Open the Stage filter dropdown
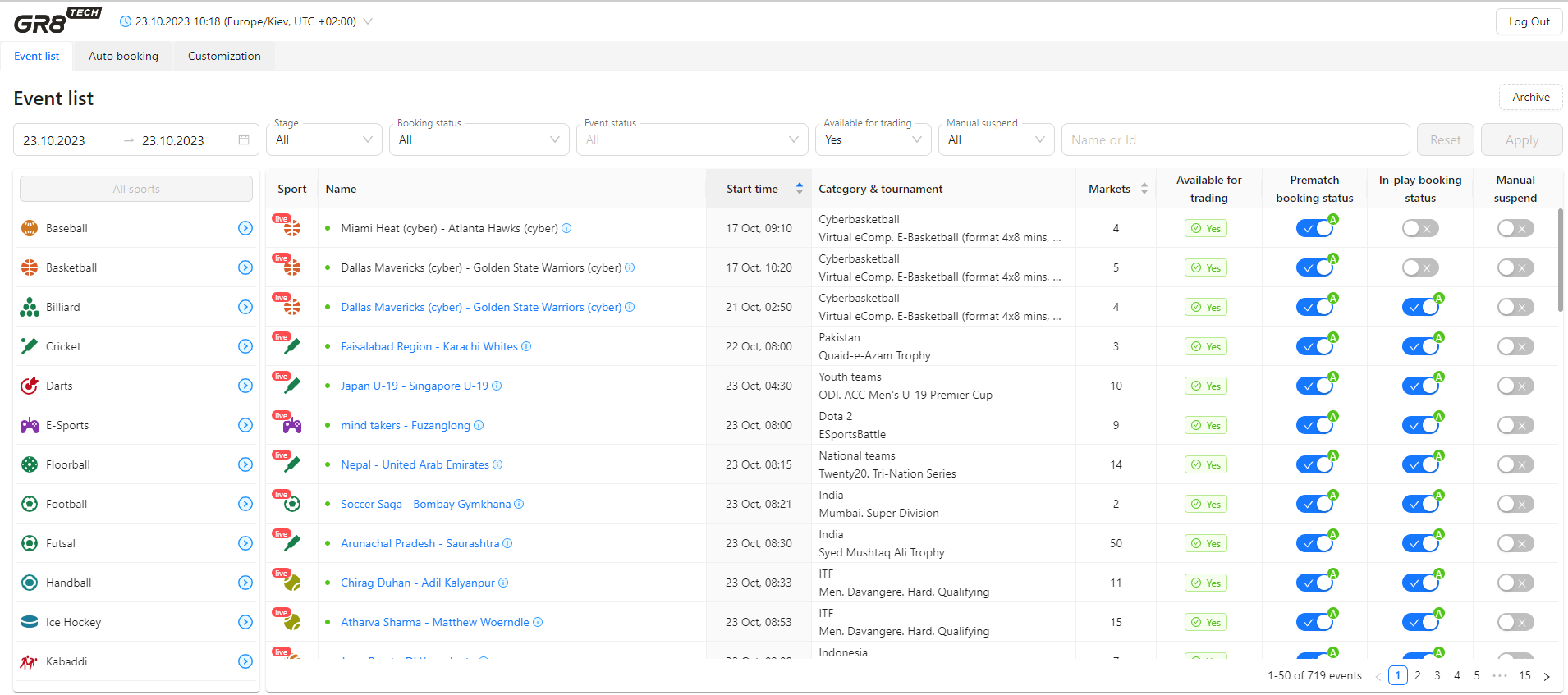 point(324,139)
